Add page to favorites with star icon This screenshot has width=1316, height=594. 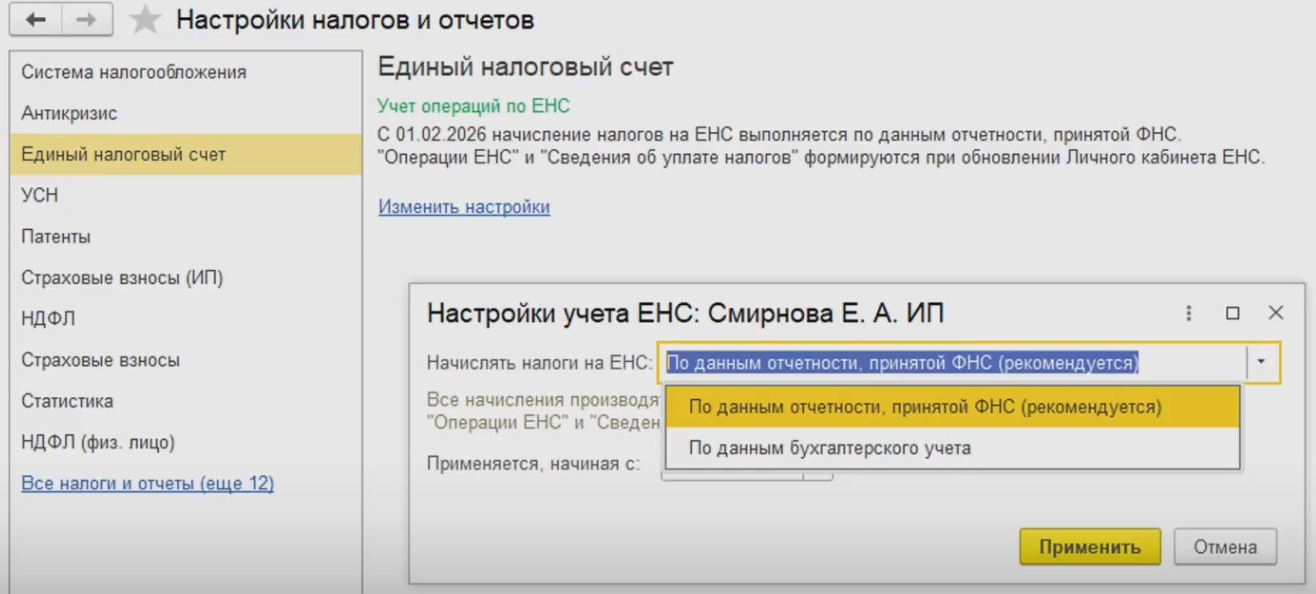(146, 20)
